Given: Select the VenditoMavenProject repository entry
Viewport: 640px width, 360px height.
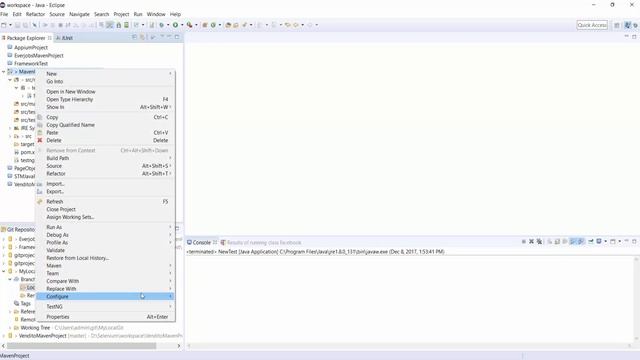Looking at the screenshot, I should tap(95, 336).
